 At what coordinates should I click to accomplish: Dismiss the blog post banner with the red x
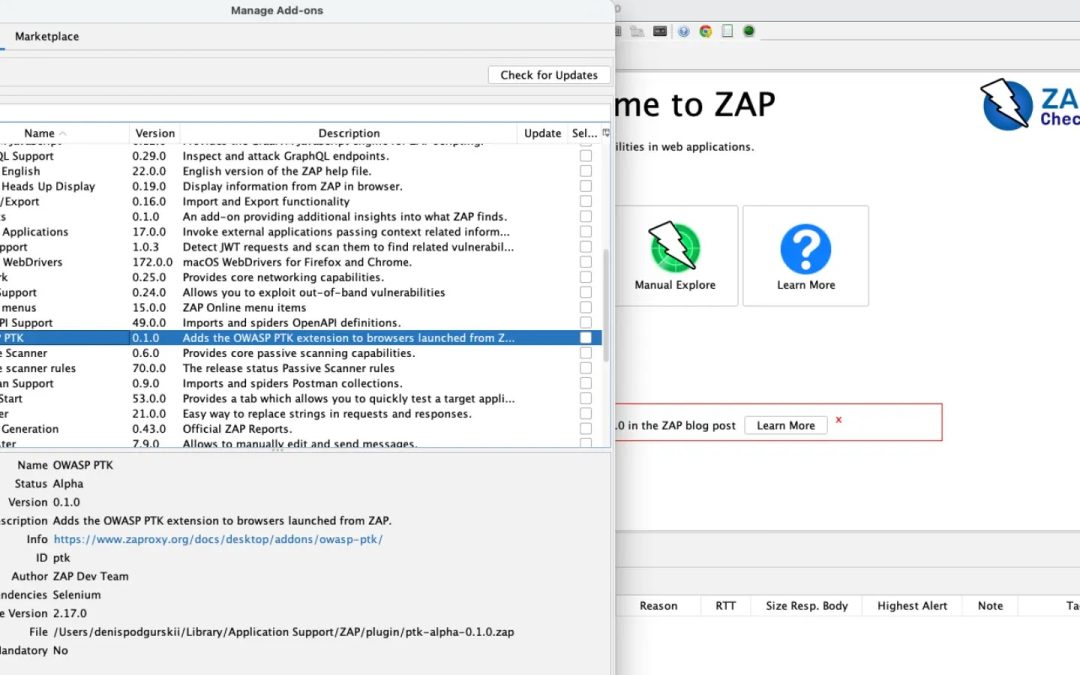pos(838,420)
